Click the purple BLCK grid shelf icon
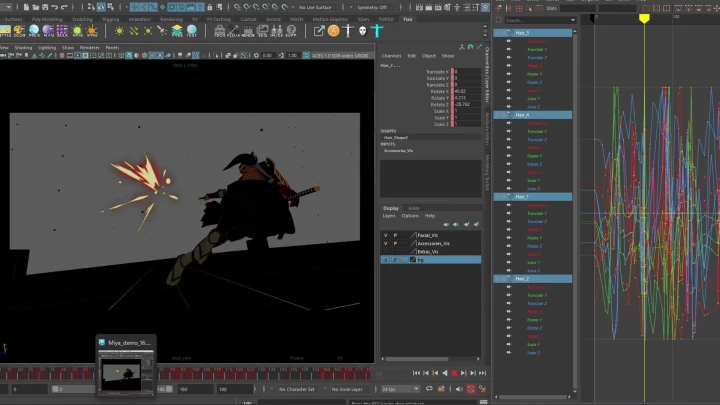This screenshot has width=720, height=405. click(62, 31)
